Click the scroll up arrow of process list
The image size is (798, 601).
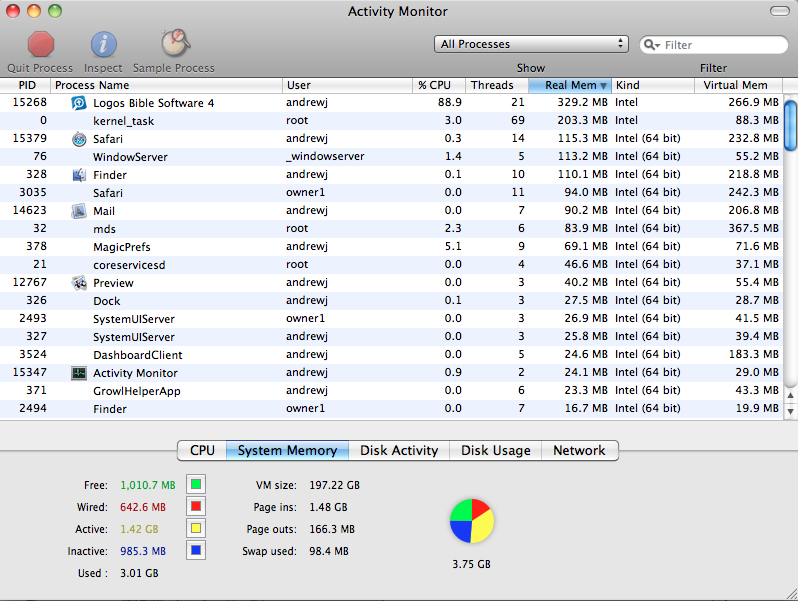point(790,394)
